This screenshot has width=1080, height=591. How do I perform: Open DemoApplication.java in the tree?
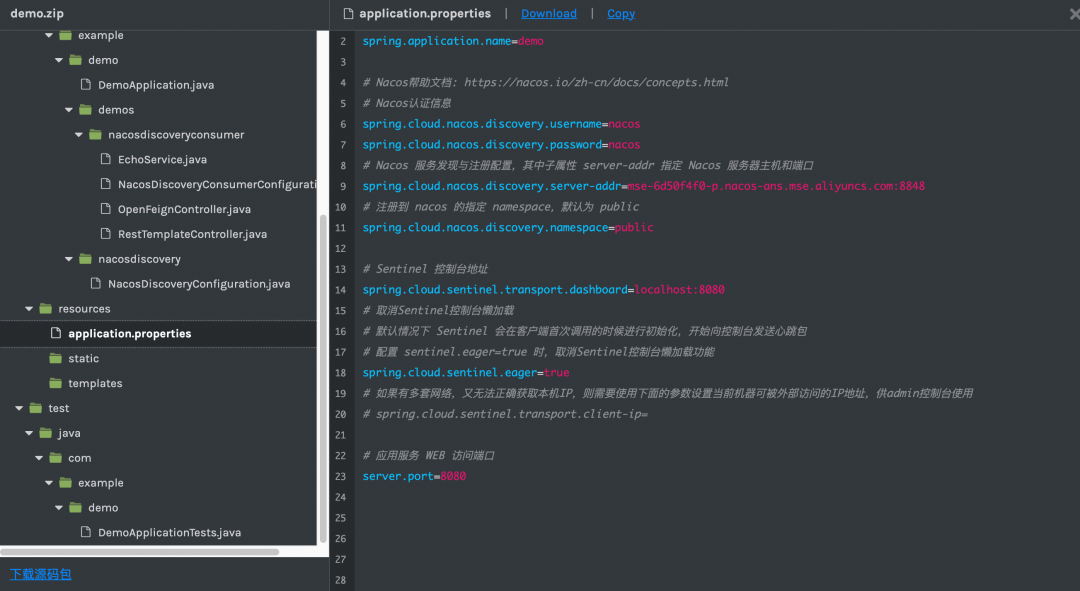point(156,85)
